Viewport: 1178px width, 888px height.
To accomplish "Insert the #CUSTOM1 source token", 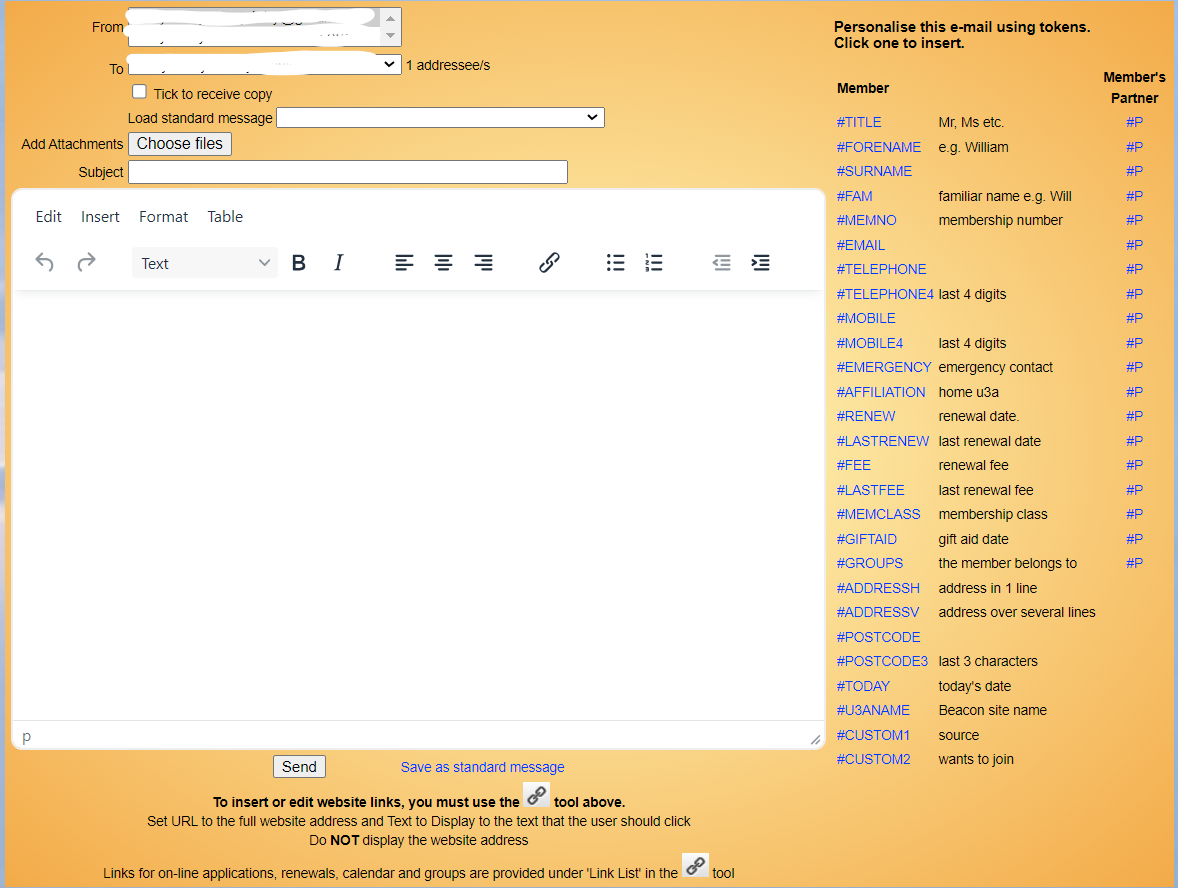I will pos(873,735).
